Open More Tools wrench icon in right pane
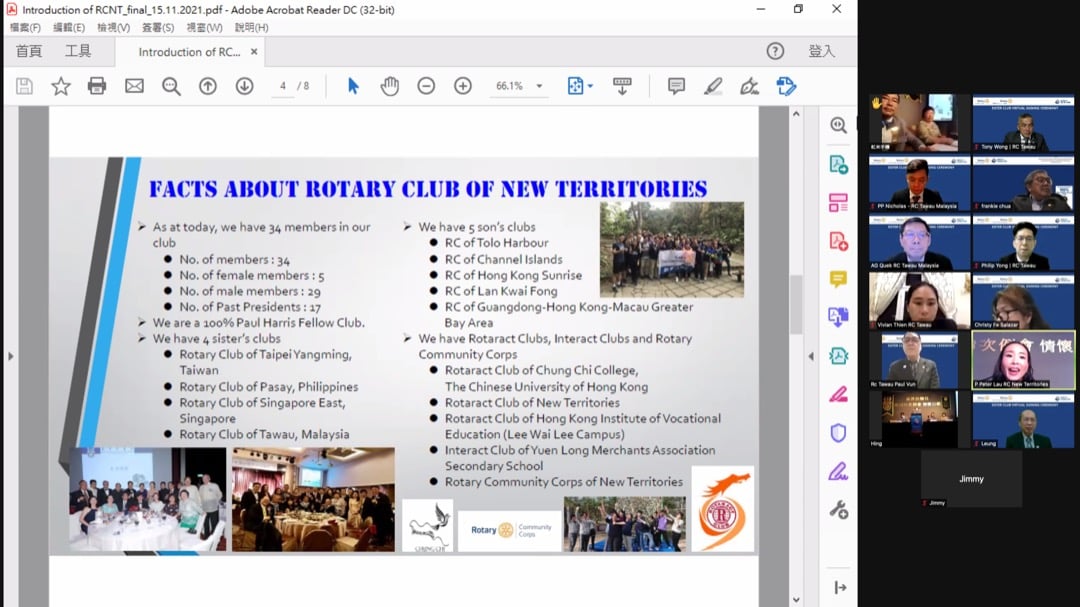Viewport: 1080px width, 607px height. (x=838, y=510)
